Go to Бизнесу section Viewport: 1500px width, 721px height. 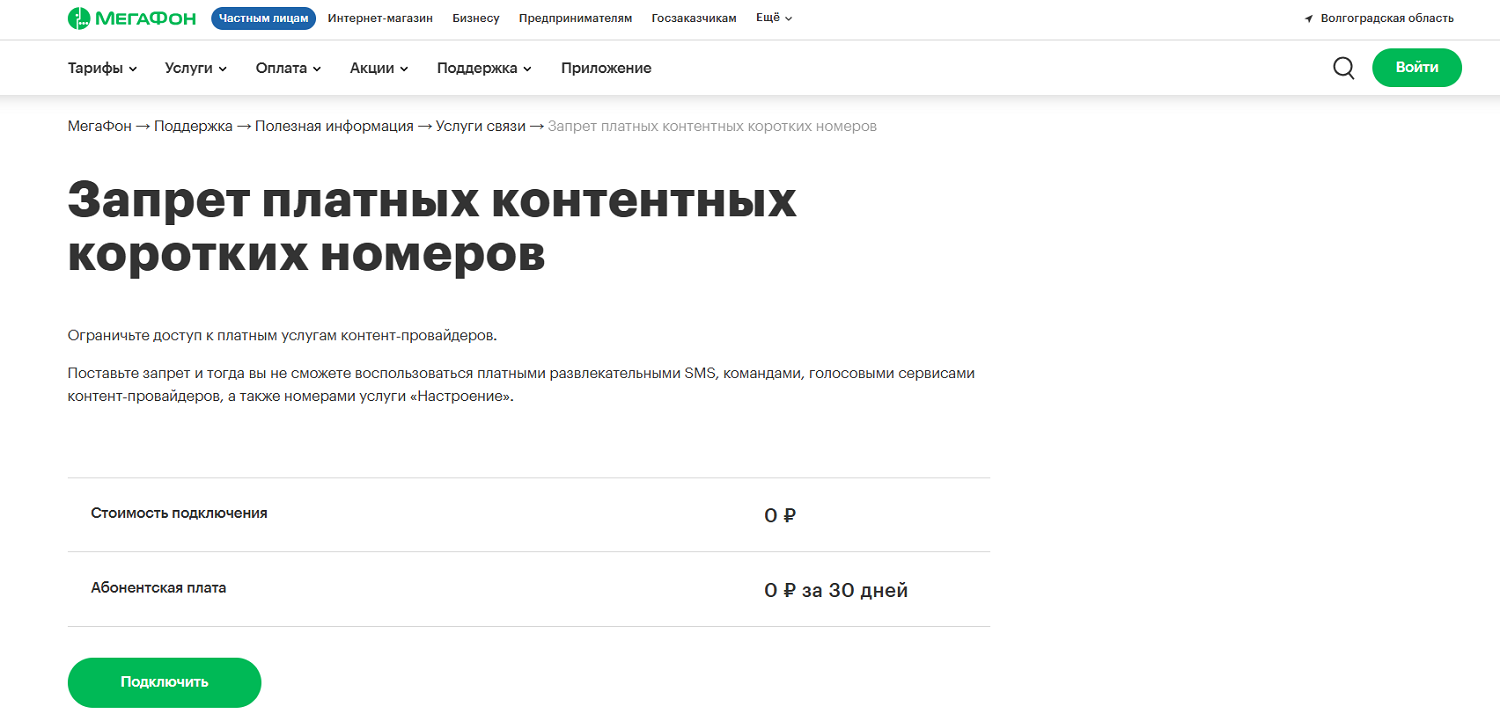pyautogui.click(x=476, y=18)
